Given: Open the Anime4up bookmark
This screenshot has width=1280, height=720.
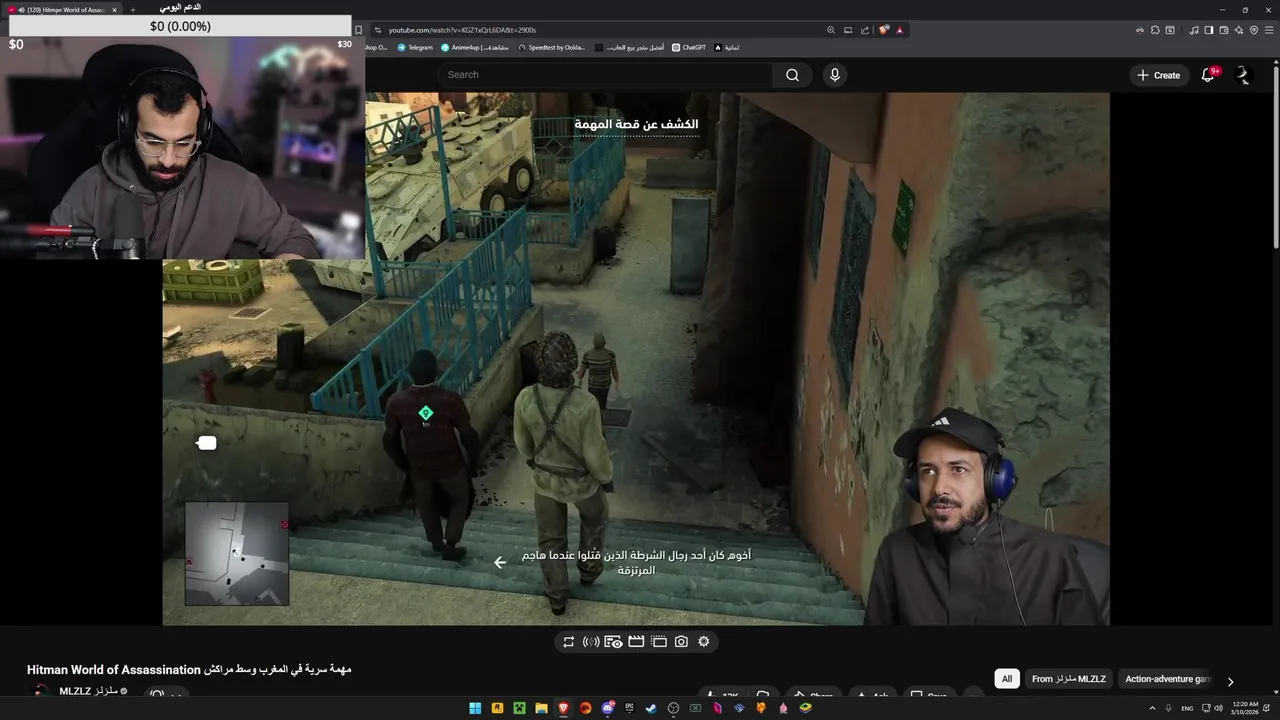Looking at the screenshot, I should pyautogui.click(x=475, y=47).
